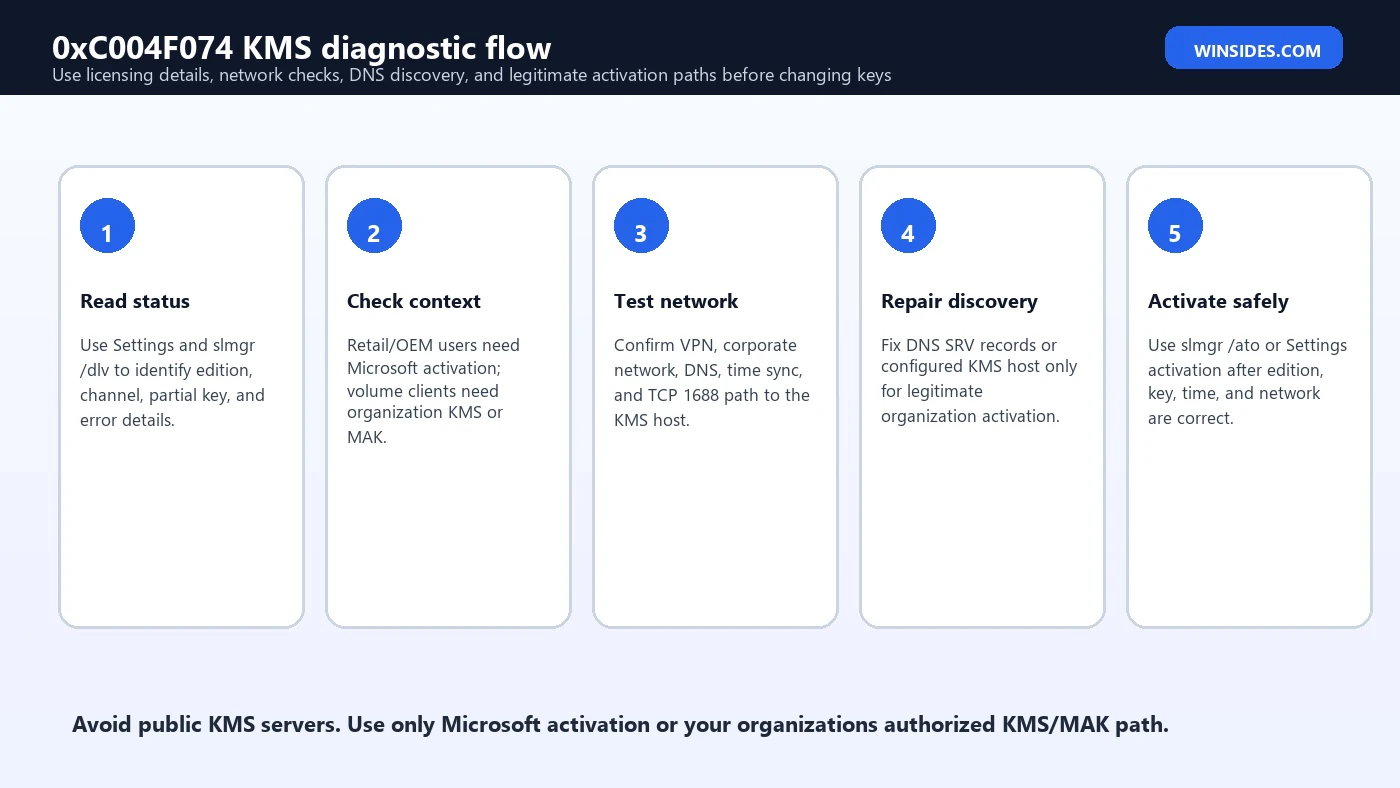Select the '0xC004F074 KMS diagnostic flow' title
Screen dimensions: 1400x788
(x=301, y=47)
